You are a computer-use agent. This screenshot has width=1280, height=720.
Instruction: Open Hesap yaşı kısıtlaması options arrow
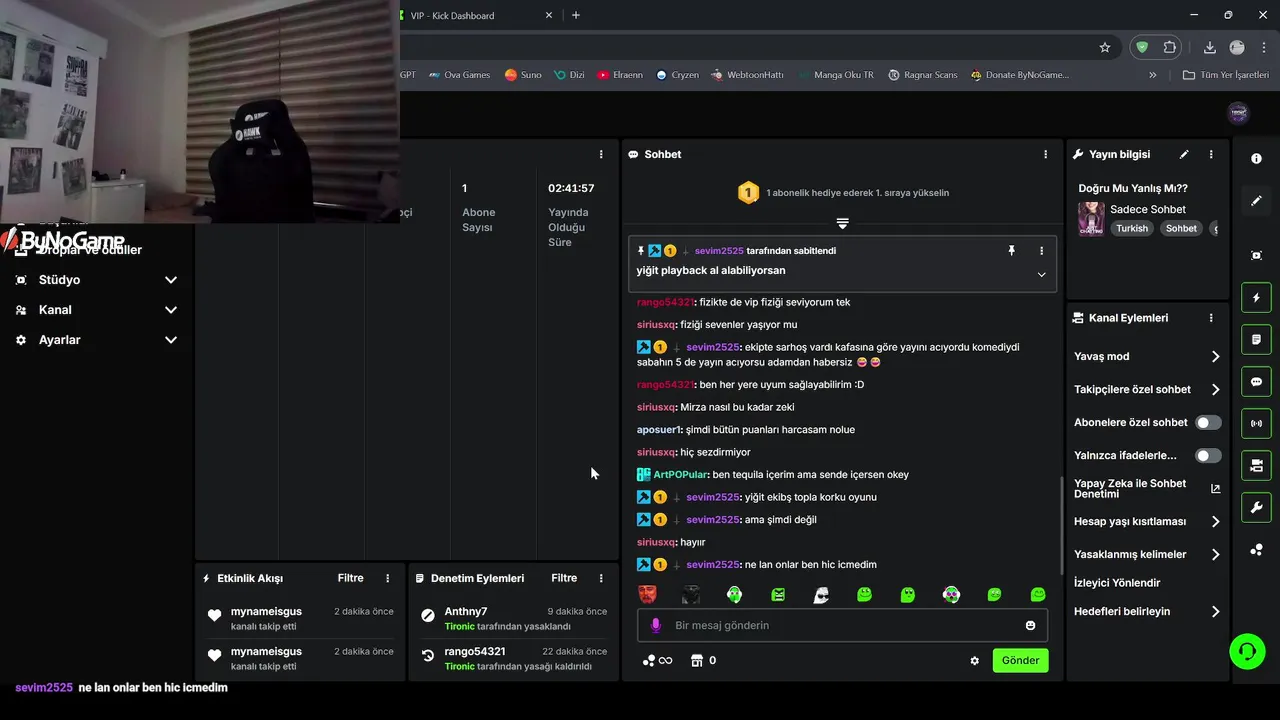click(1215, 521)
